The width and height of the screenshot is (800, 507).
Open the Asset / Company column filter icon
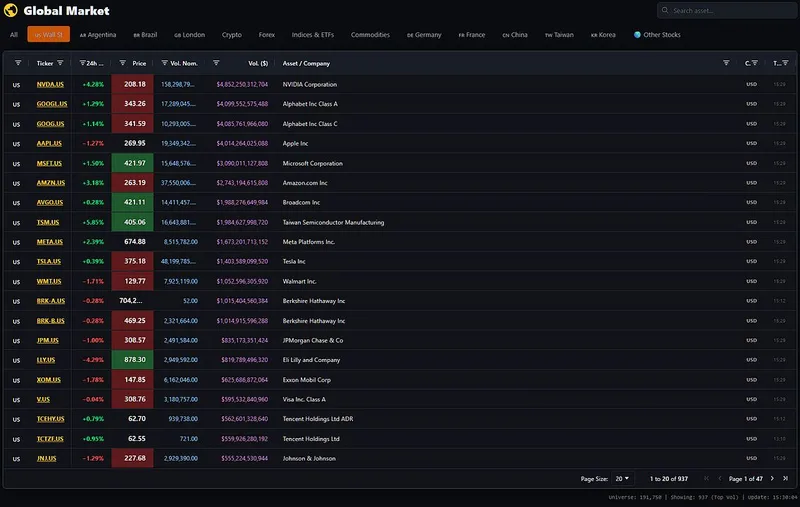(726, 63)
